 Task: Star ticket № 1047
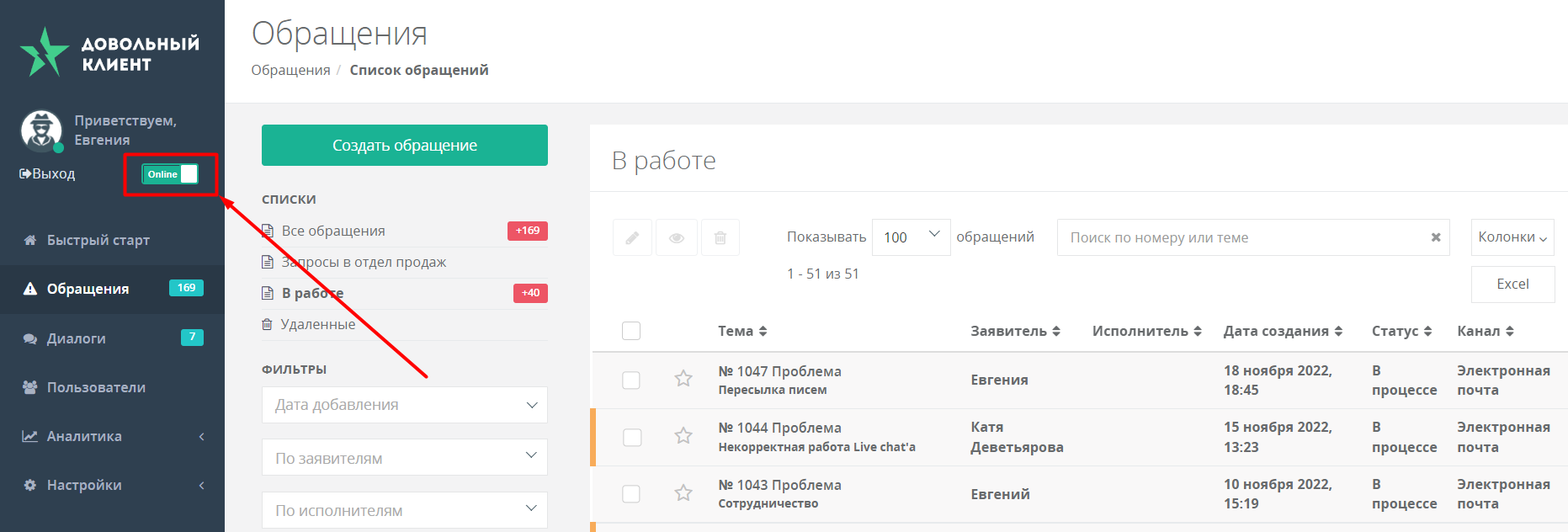click(x=683, y=379)
